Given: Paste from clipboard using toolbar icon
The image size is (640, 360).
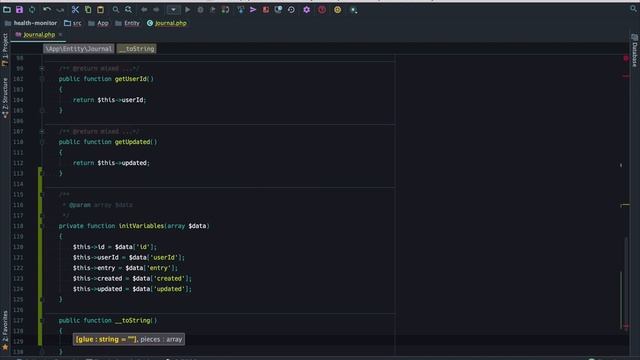Looking at the screenshot, I should click(100, 9).
